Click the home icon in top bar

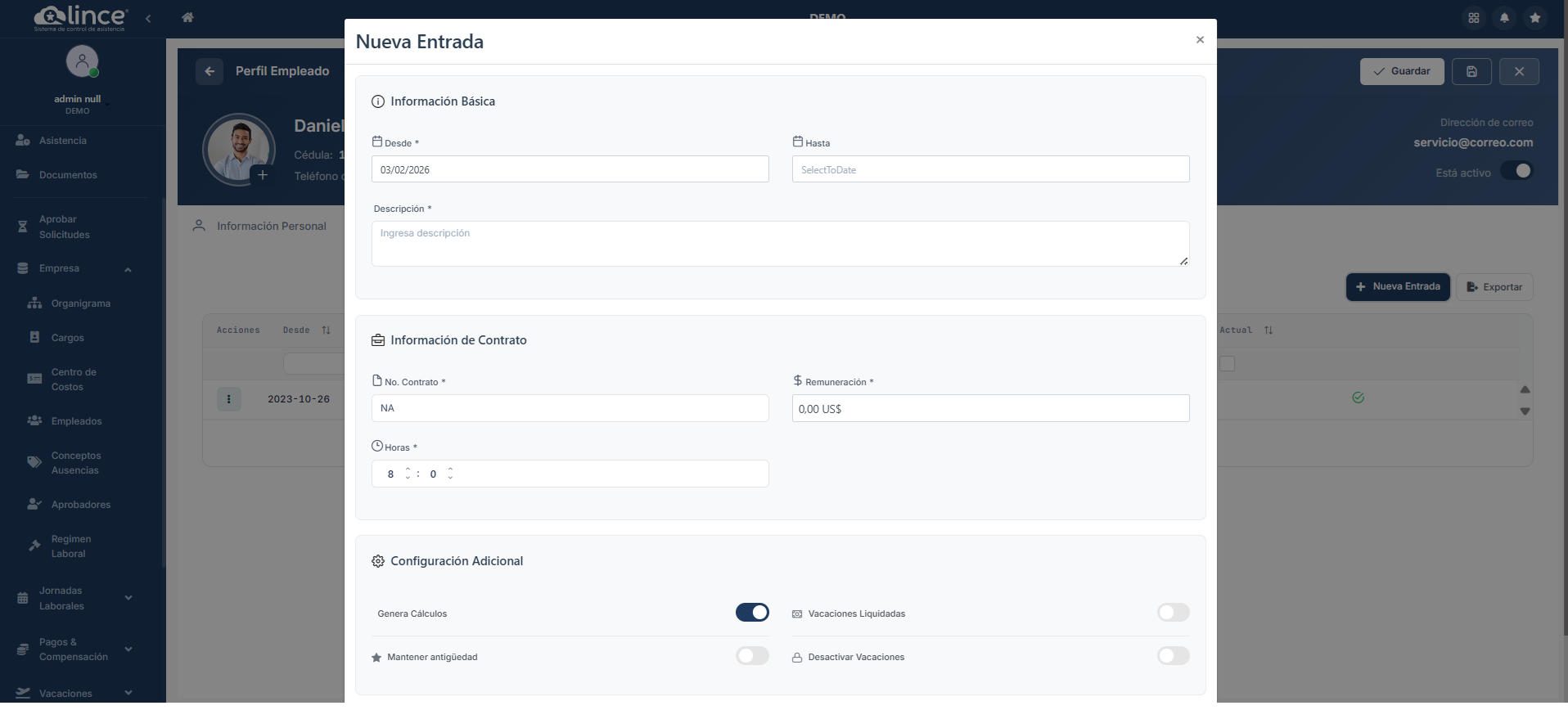pyautogui.click(x=187, y=17)
